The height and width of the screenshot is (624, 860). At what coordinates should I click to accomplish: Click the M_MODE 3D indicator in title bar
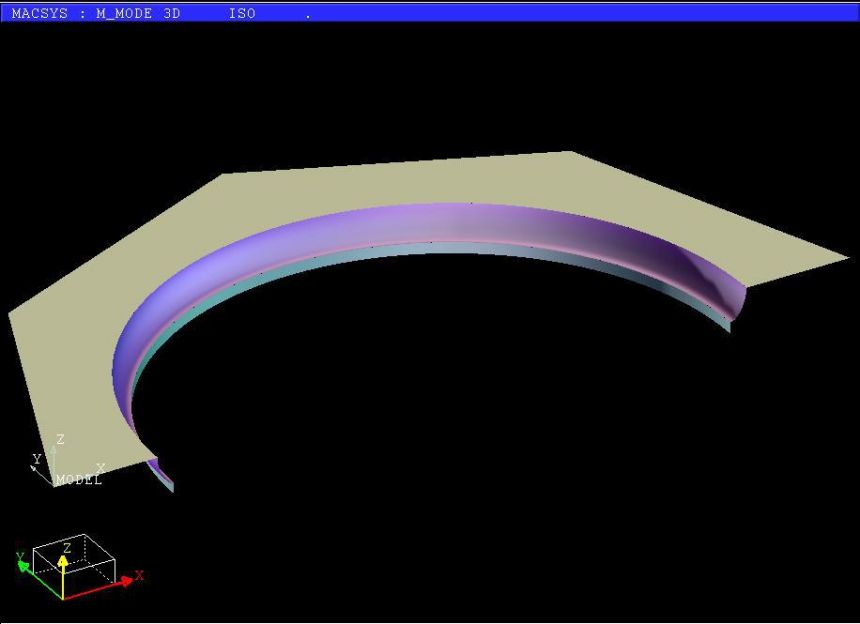coord(138,14)
